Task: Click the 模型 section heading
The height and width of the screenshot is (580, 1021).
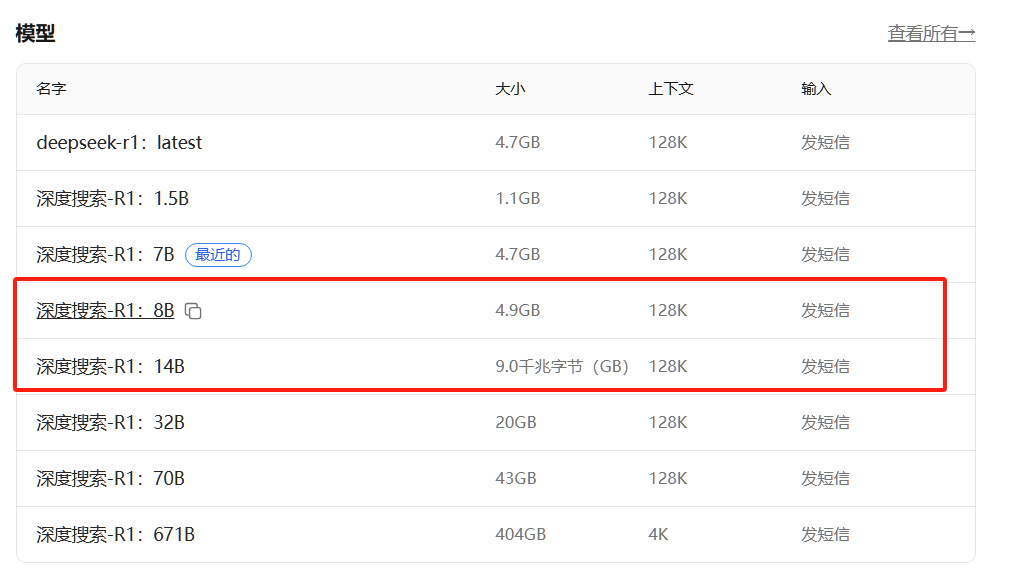Action: (35, 33)
